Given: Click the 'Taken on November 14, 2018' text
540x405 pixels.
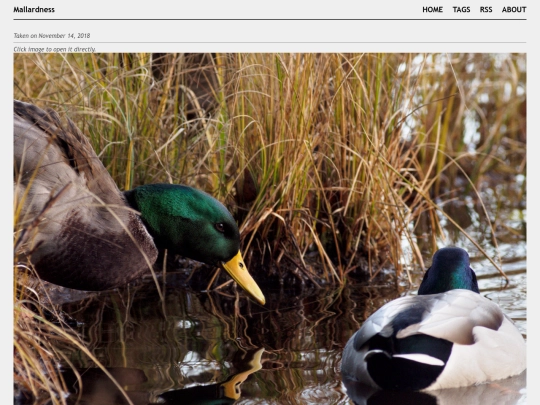Looking at the screenshot, I should pyautogui.click(x=52, y=36).
